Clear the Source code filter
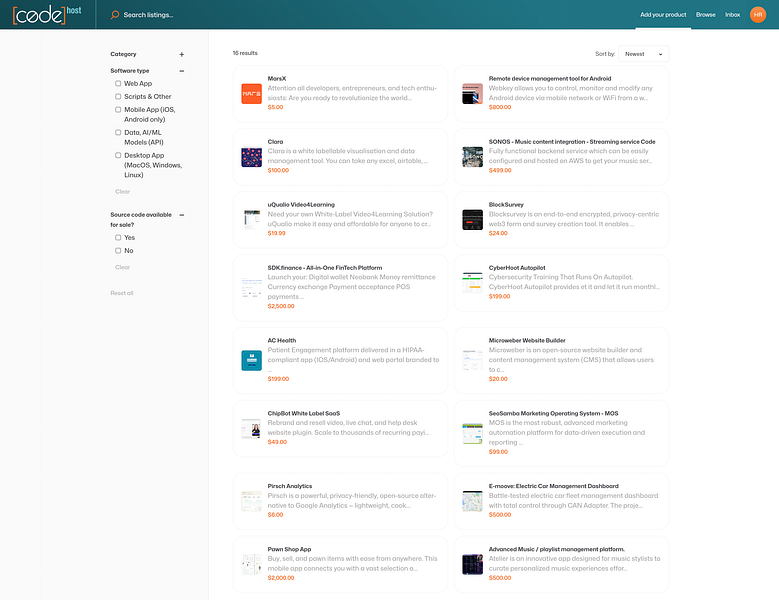Viewport: 779px width, 600px height. click(122, 267)
